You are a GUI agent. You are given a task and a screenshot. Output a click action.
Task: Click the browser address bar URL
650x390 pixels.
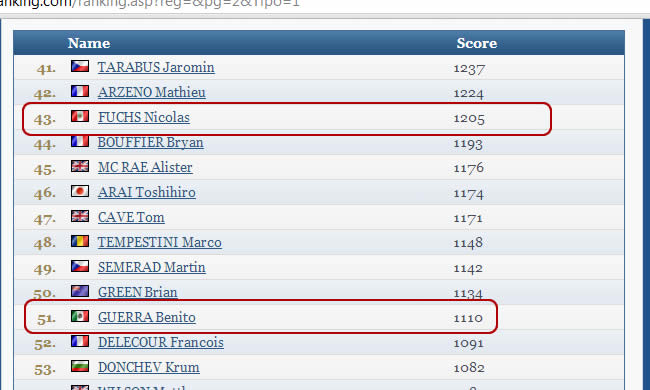(150, 4)
